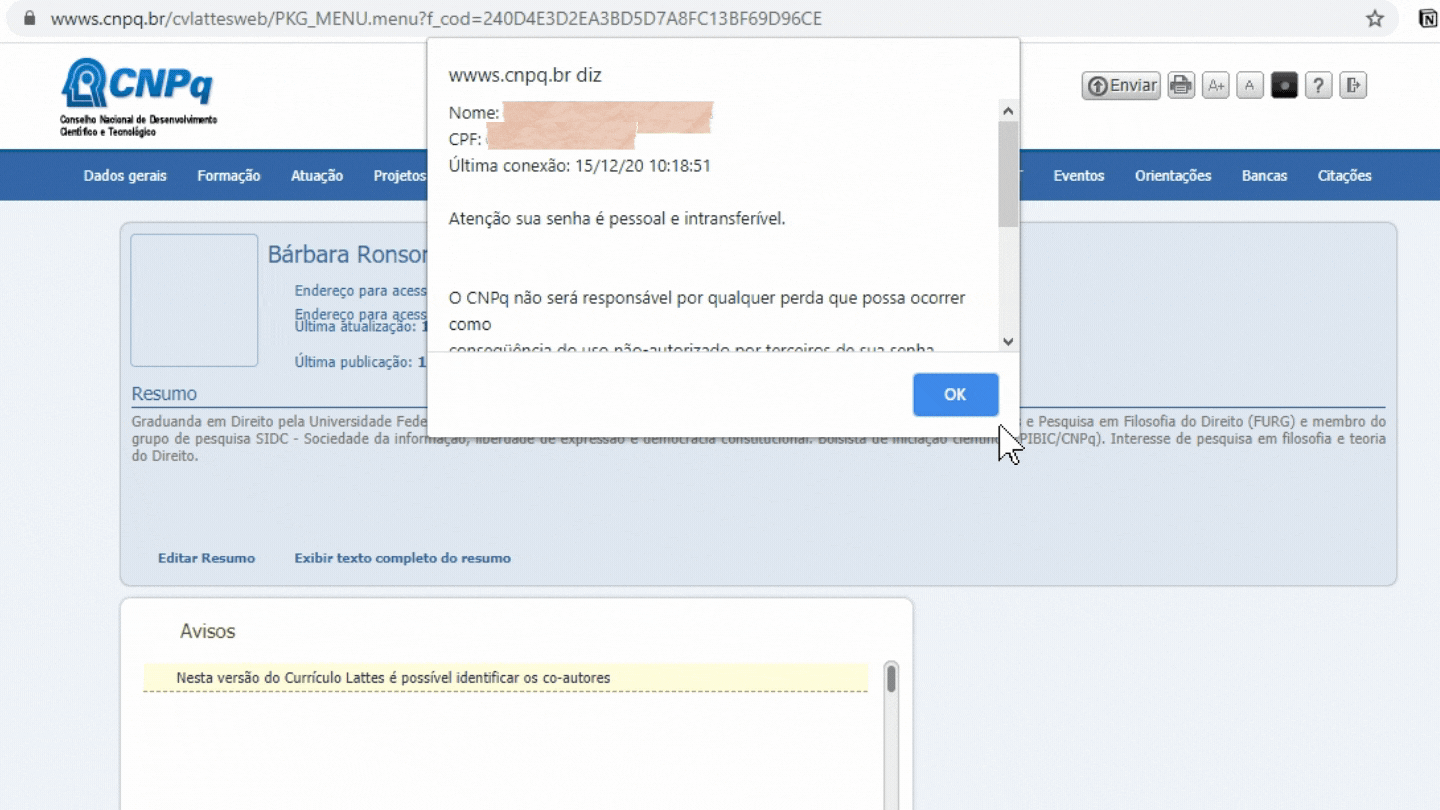Confirm the dialog with the OK button

click(x=955, y=394)
